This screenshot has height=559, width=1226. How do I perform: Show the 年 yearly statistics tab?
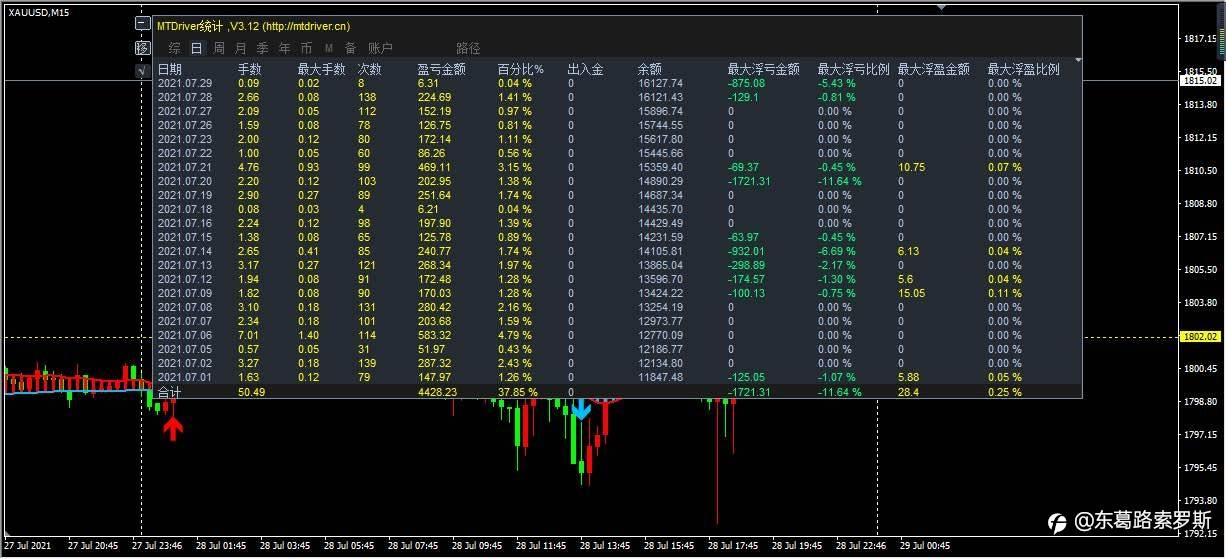tap(284, 48)
